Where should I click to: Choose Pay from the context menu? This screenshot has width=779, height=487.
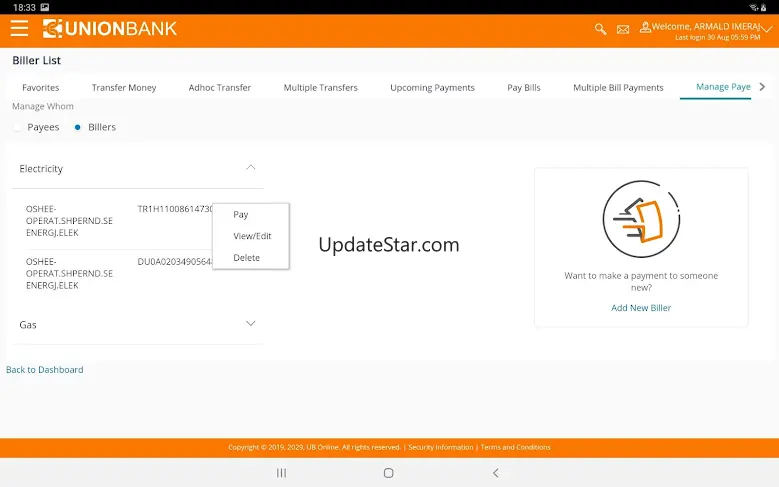point(240,215)
